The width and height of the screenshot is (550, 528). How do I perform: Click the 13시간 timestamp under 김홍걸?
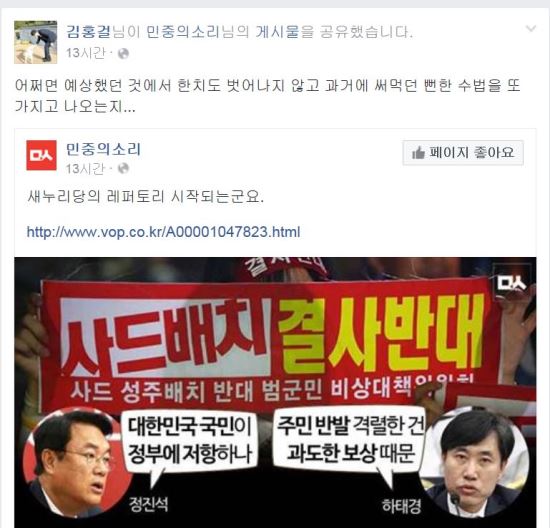pos(86,53)
